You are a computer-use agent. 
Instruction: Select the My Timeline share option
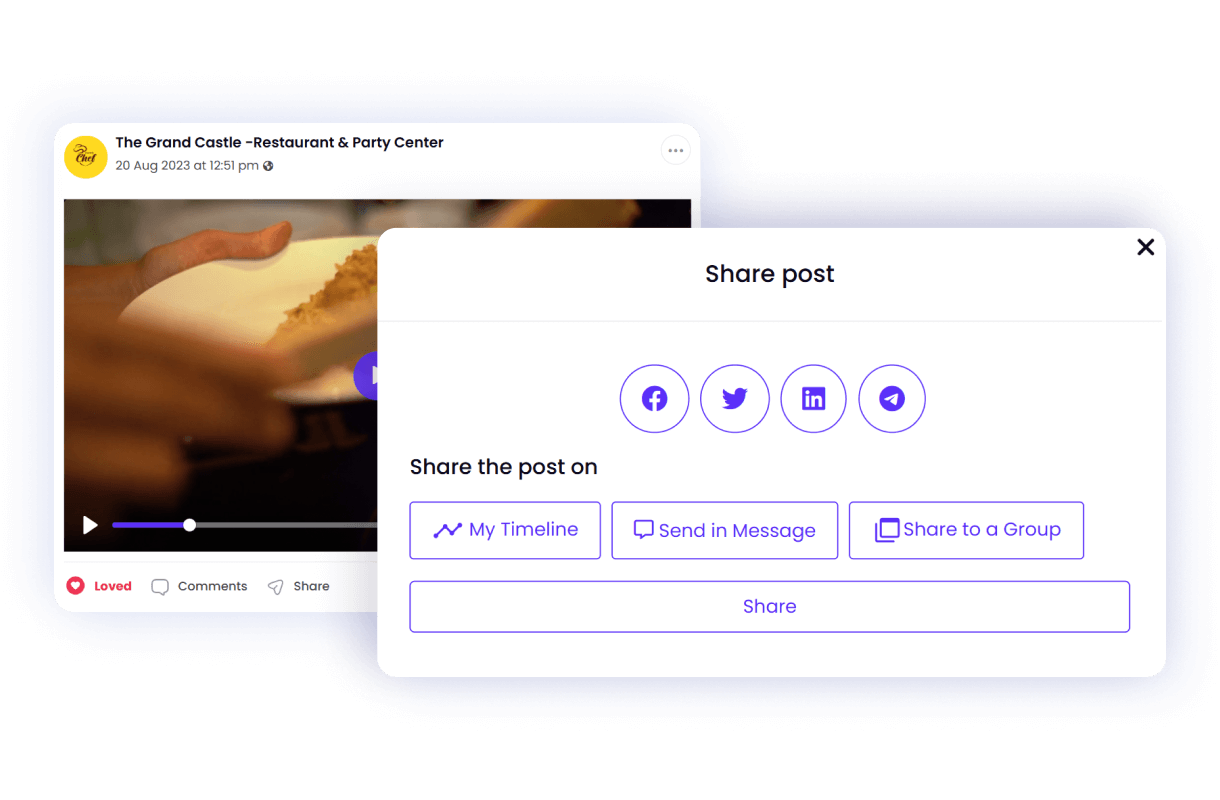(505, 530)
